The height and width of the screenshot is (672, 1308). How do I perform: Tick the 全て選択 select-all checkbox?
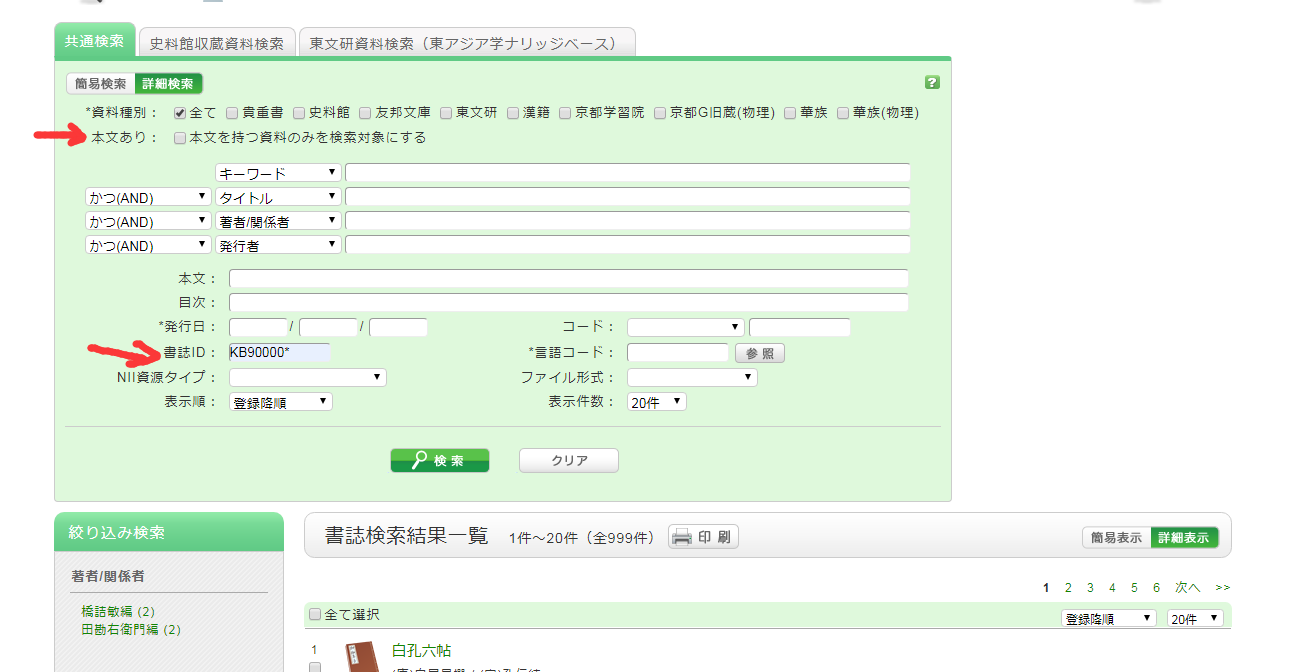coord(316,615)
